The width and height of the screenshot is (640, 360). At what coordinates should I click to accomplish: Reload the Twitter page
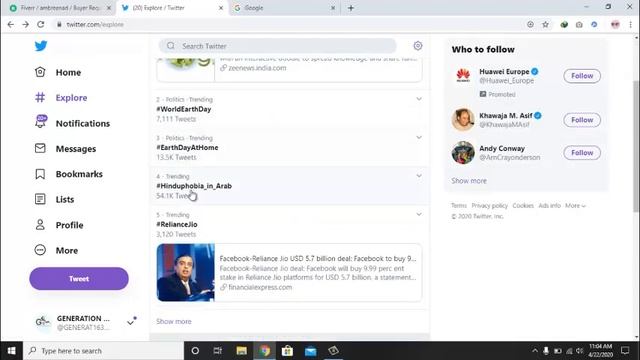pos(40,24)
